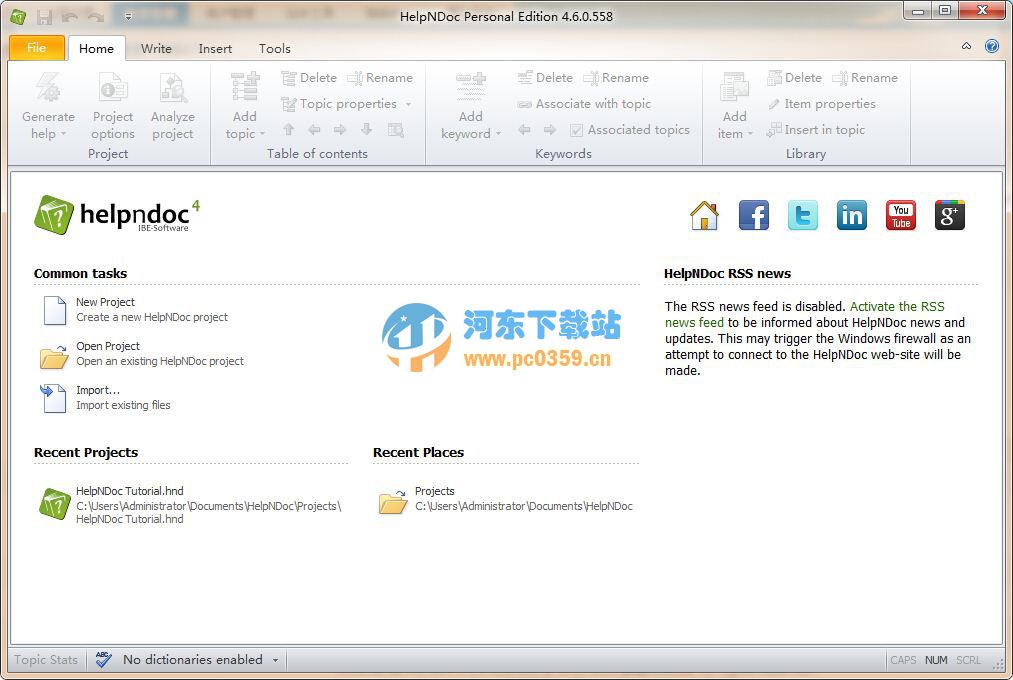Open the No dictionaries enabled dropdown

pyautogui.click(x=195, y=659)
